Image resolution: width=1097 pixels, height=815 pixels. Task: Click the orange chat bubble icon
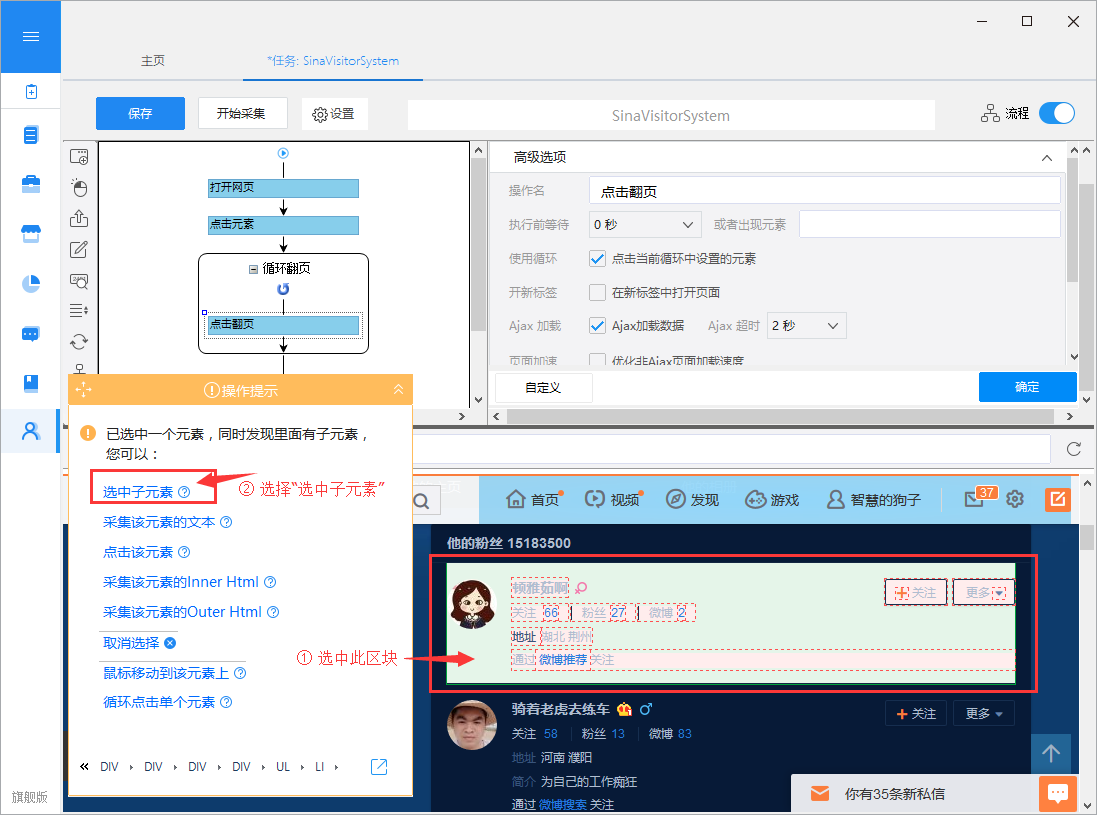1057,793
